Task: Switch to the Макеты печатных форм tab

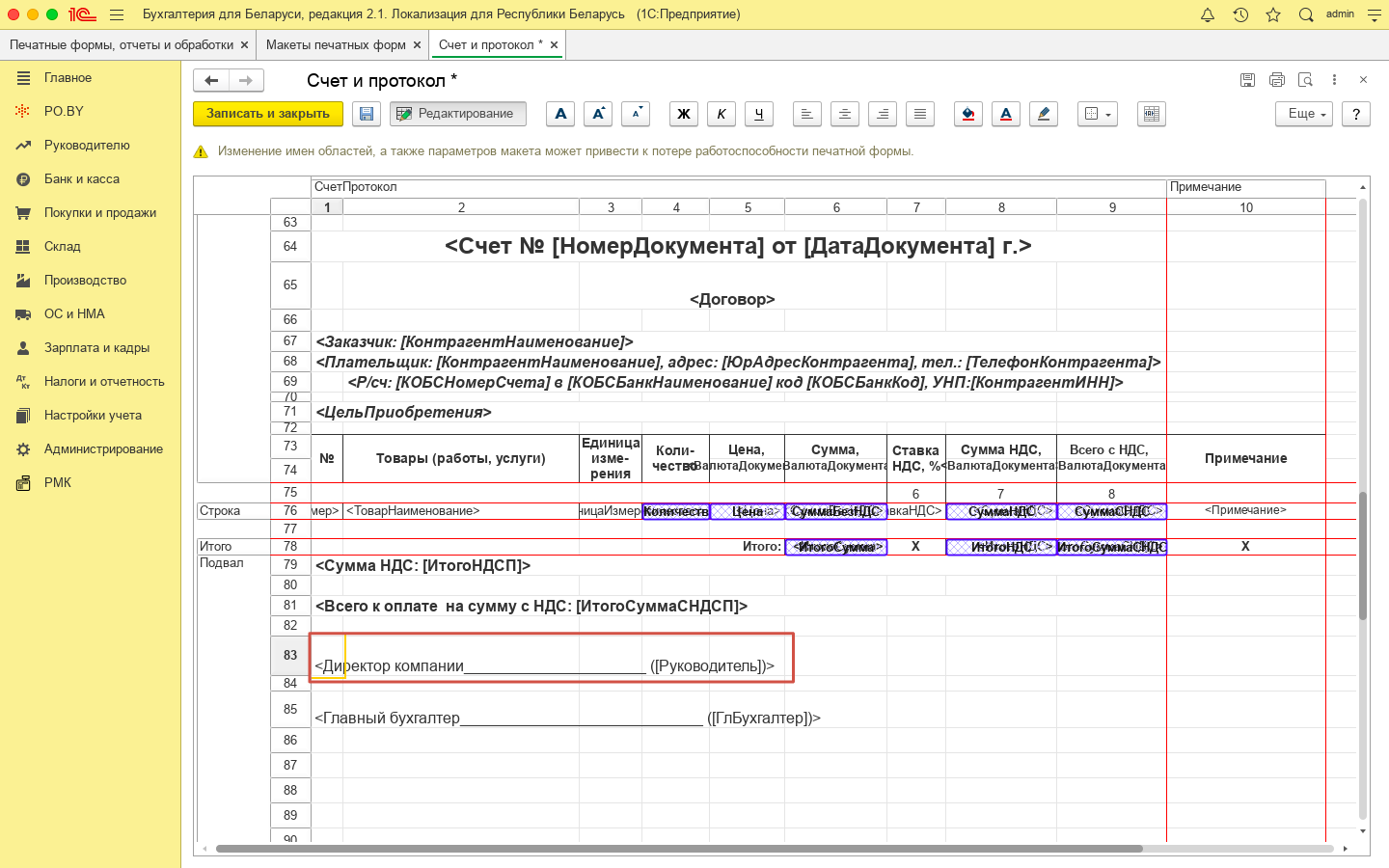Action: click(336, 45)
